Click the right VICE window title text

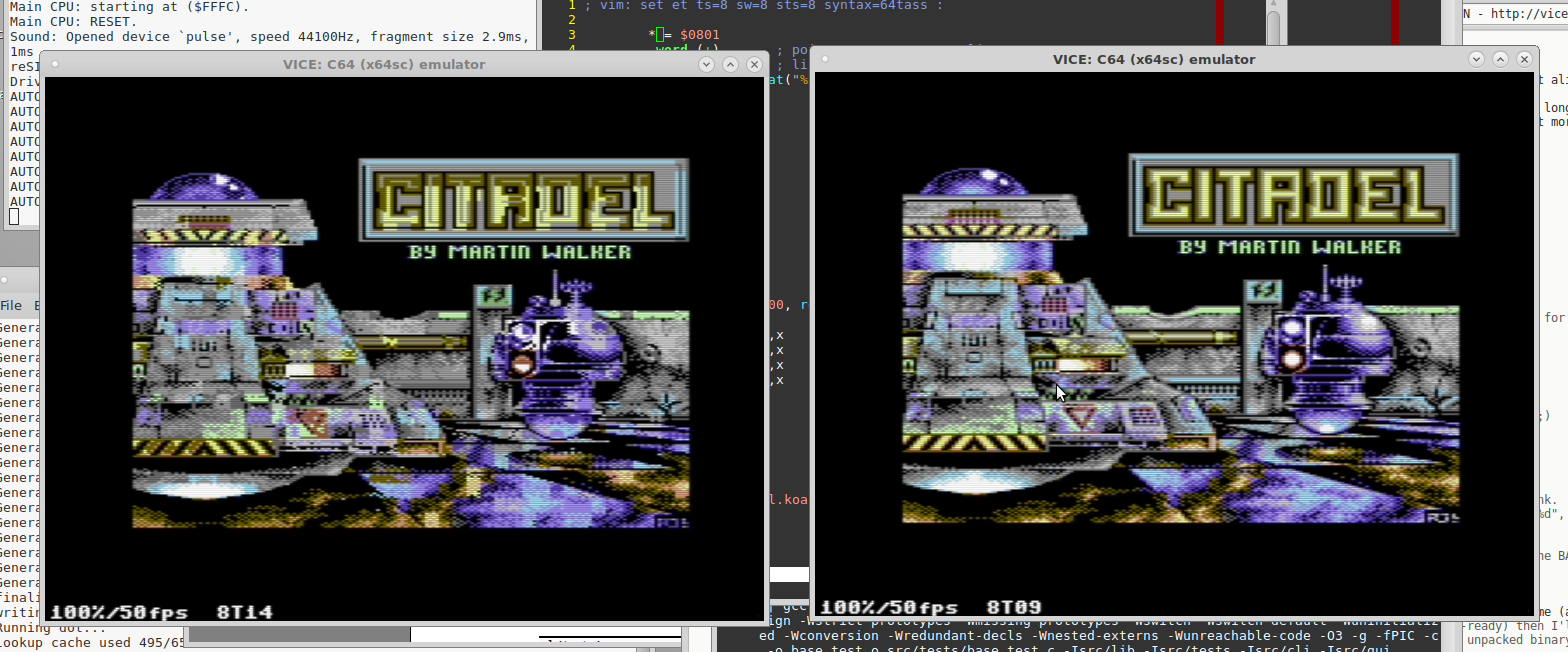[1154, 59]
